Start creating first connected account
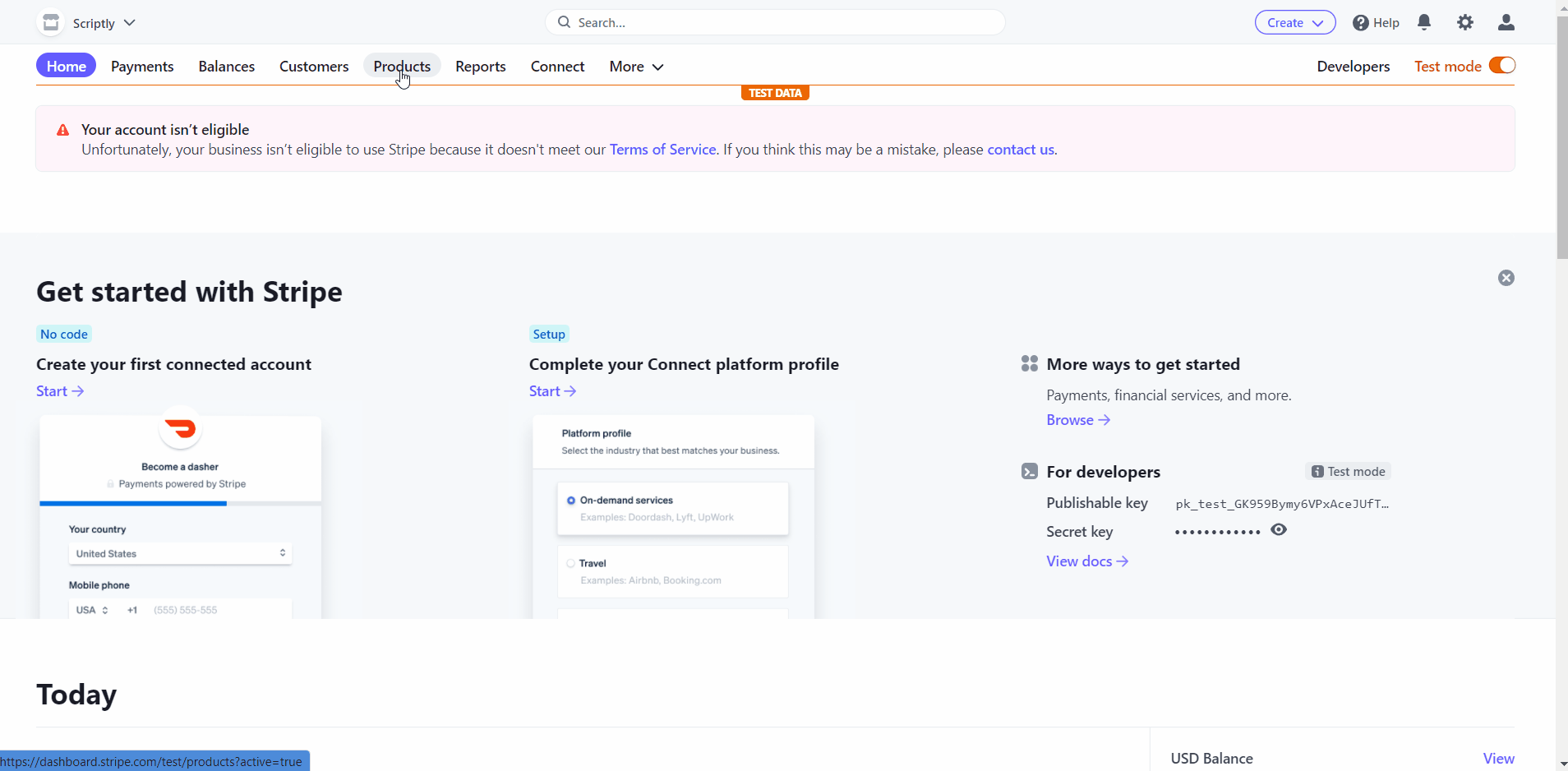The height and width of the screenshot is (771, 1568). (60, 391)
